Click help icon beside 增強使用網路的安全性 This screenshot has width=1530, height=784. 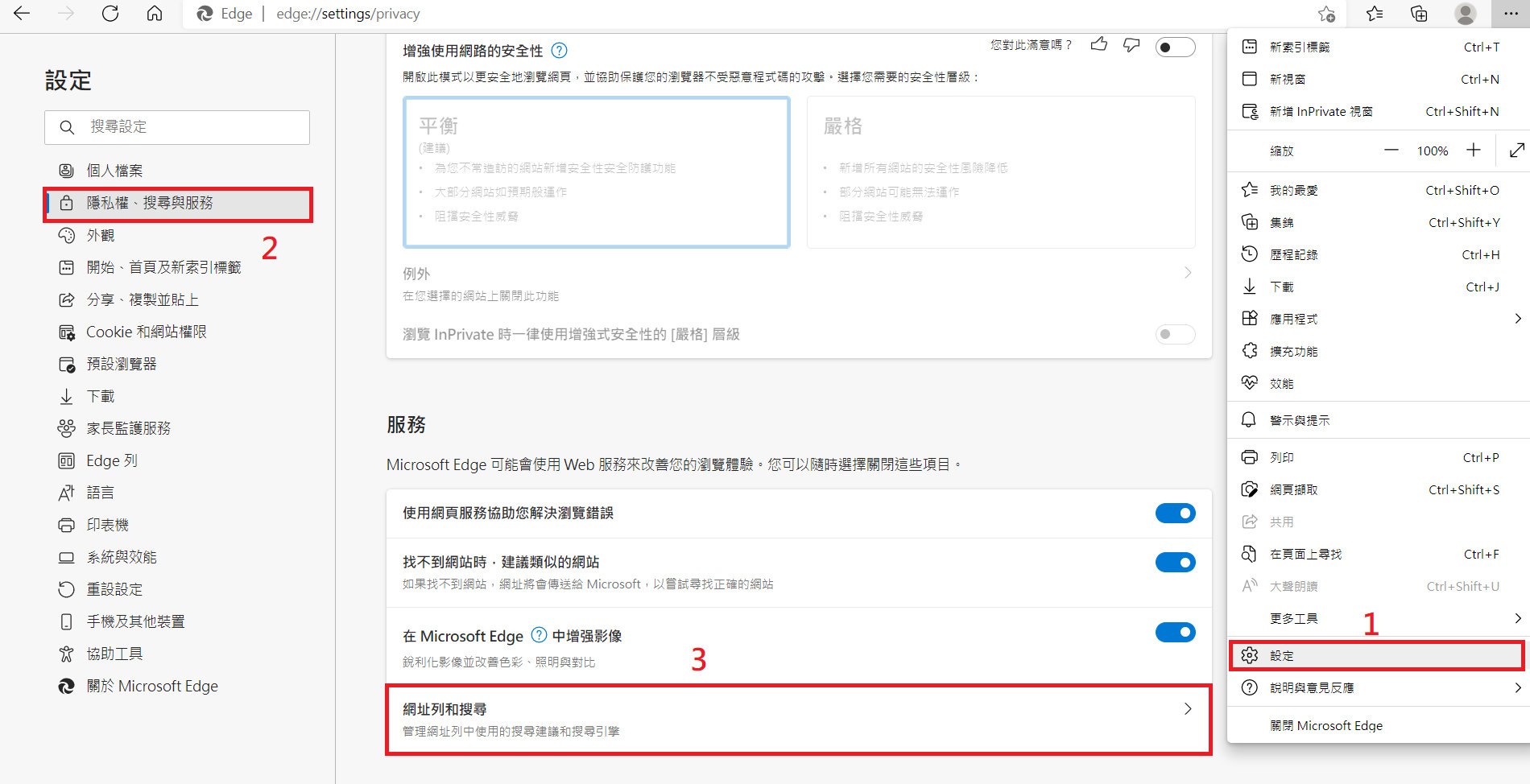pos(559,51)
